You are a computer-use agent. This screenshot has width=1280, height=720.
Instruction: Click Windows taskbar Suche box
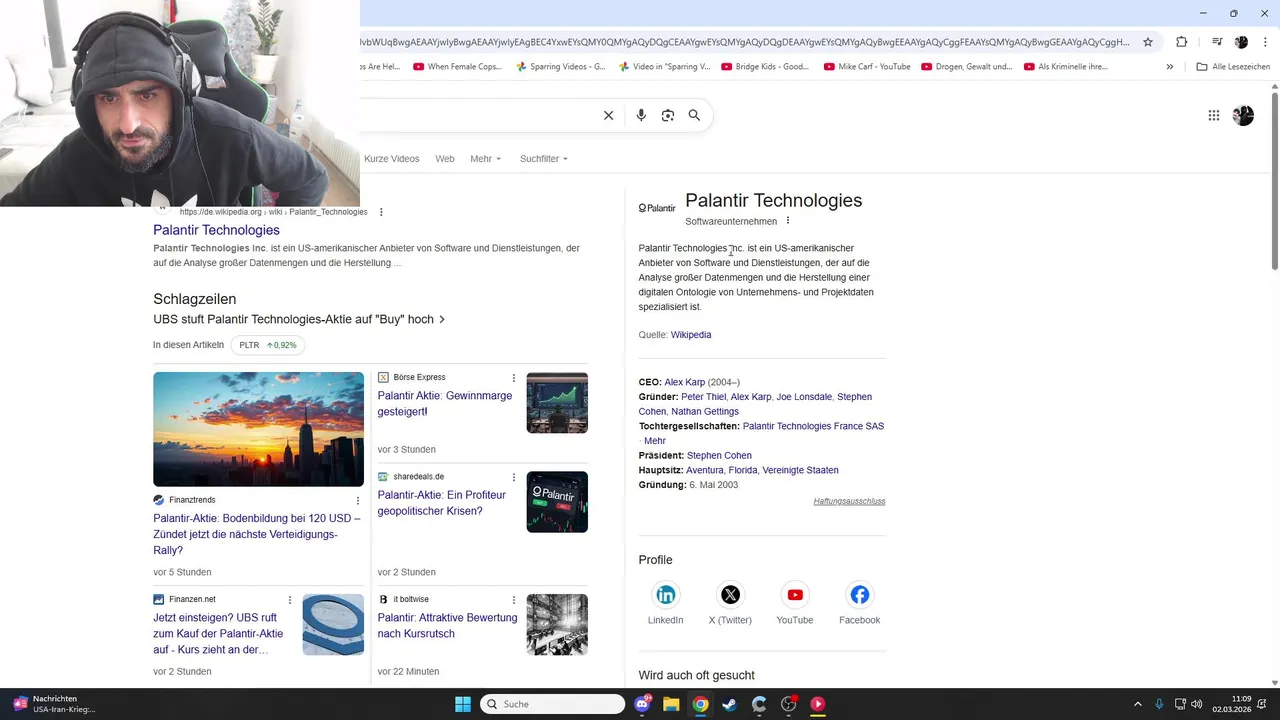553,704
